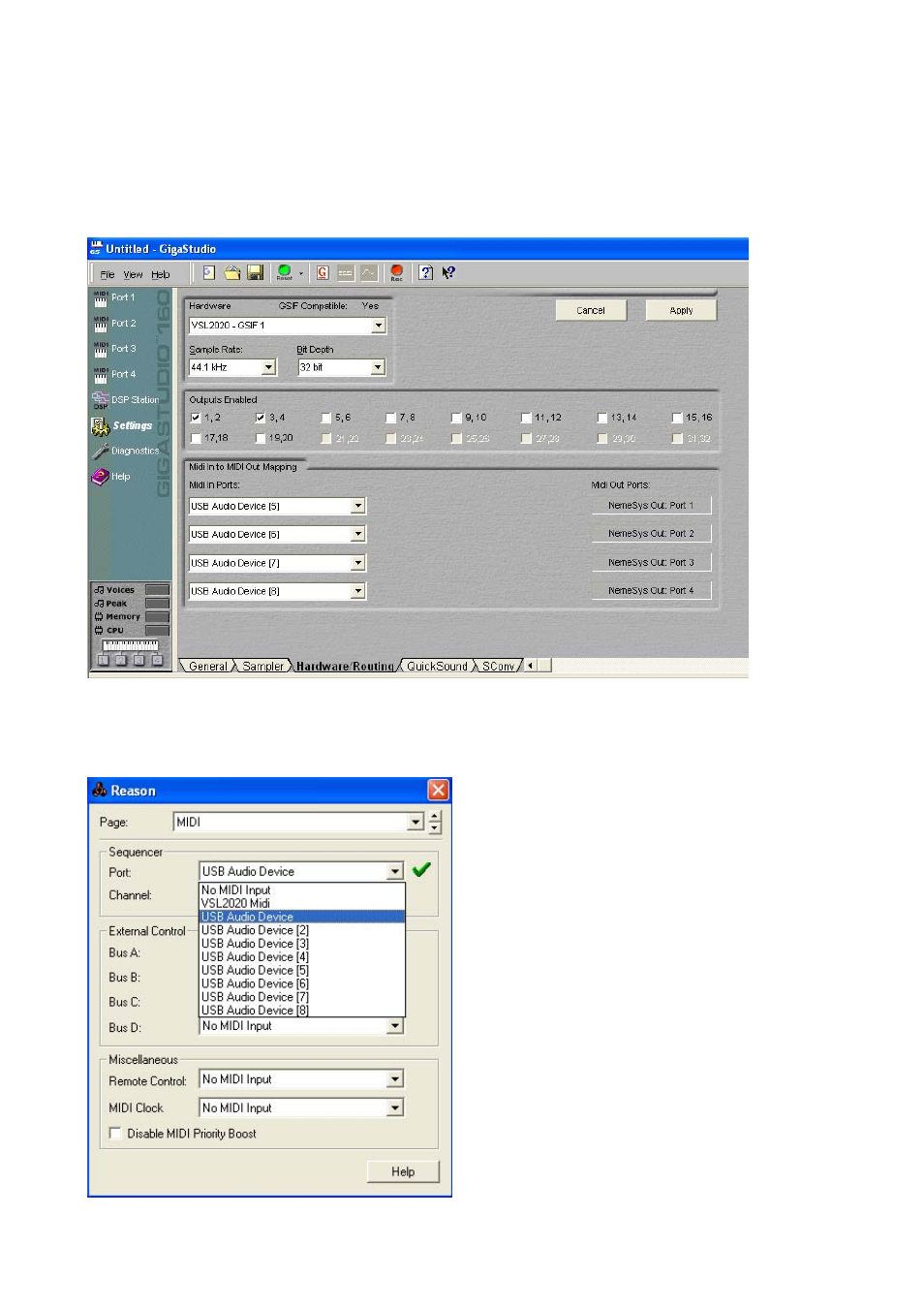Screen dimensions: 924x1309
Task: Switch to the Sampler tab
Action: 262,667
